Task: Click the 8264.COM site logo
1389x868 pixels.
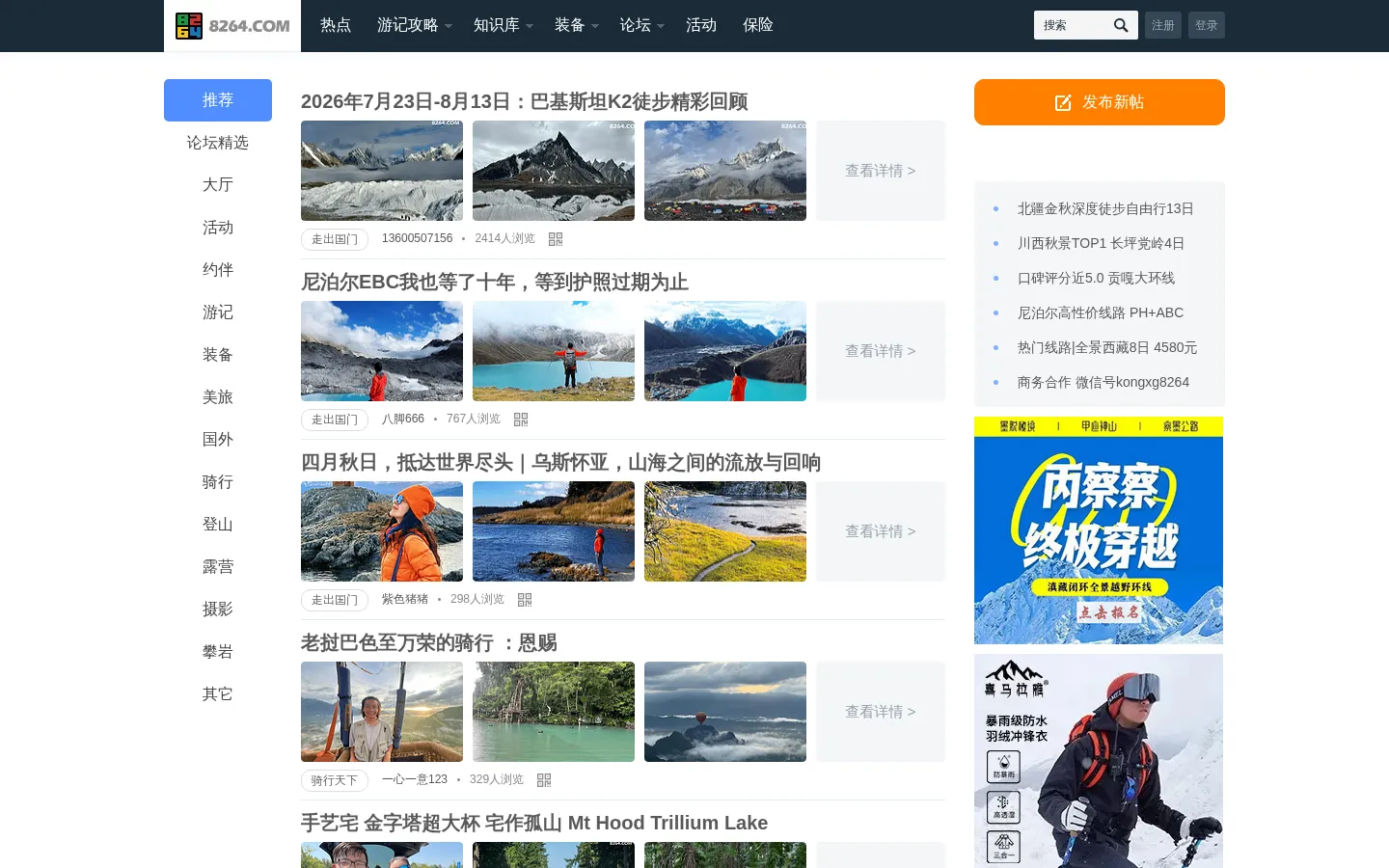Action: 232,26
